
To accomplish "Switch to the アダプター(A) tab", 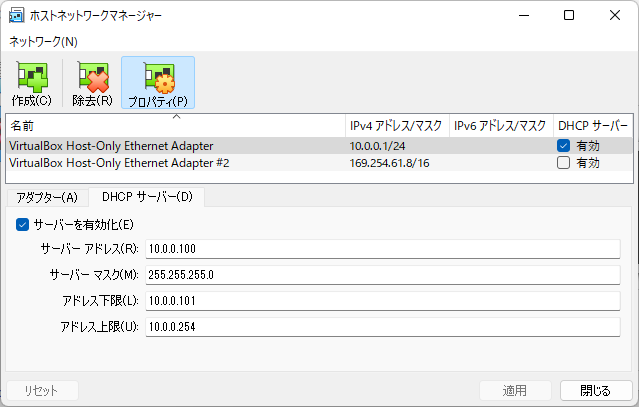I will 47,198.
